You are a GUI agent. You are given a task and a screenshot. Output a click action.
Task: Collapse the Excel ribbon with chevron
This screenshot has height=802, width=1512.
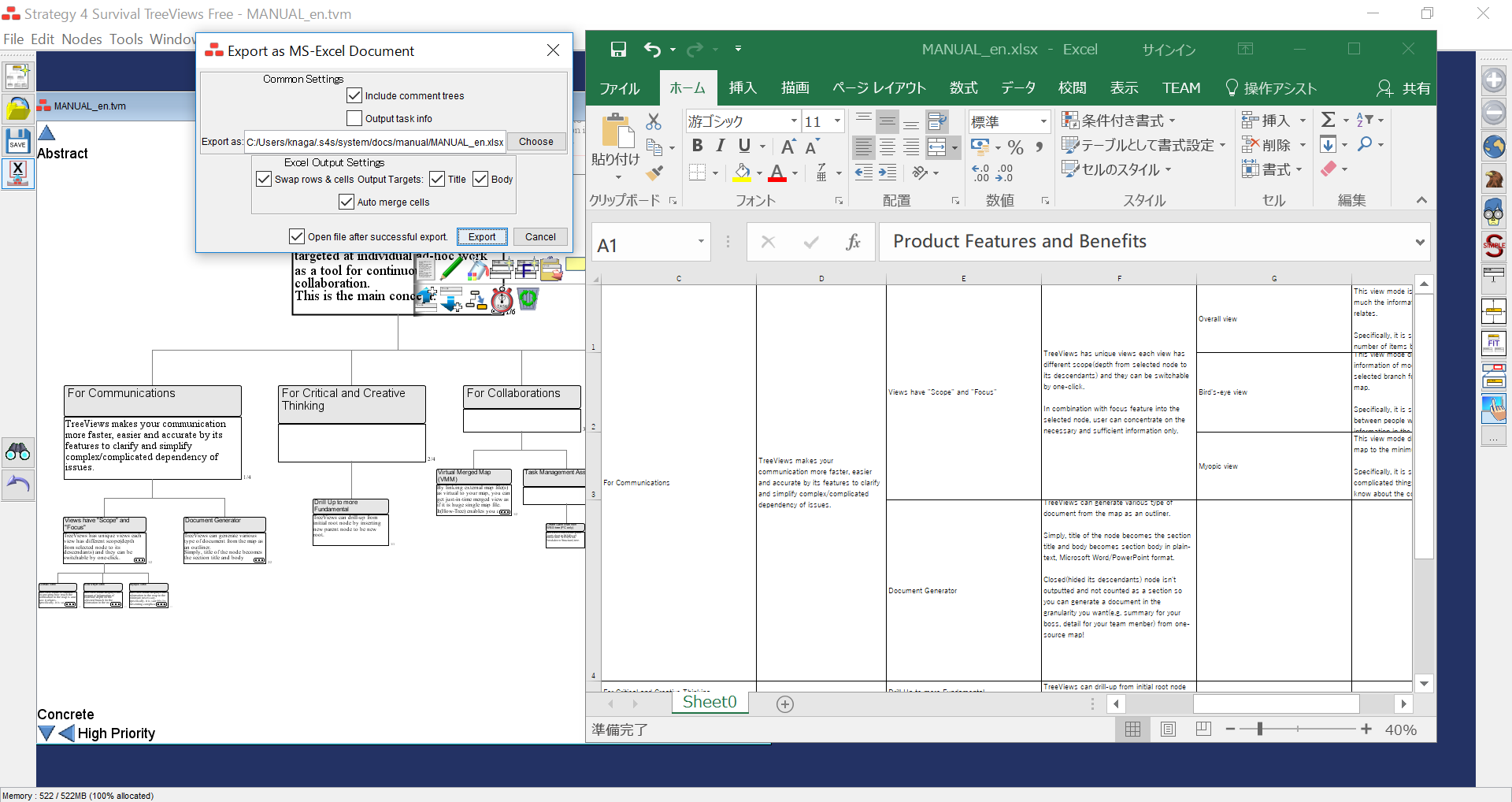pyautogui.click(x=1421, y=200)
